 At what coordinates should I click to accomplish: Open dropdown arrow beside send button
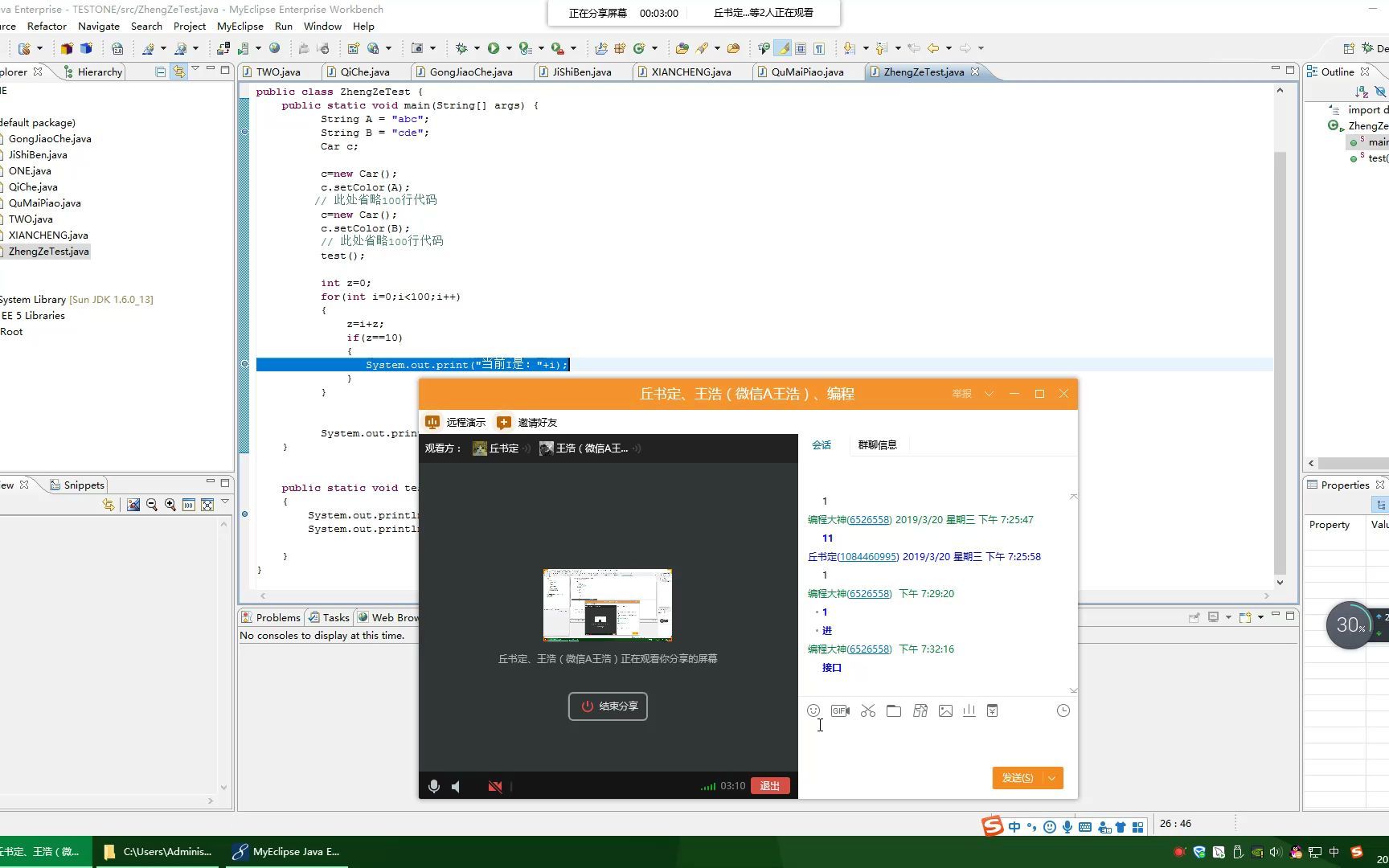1052,778
